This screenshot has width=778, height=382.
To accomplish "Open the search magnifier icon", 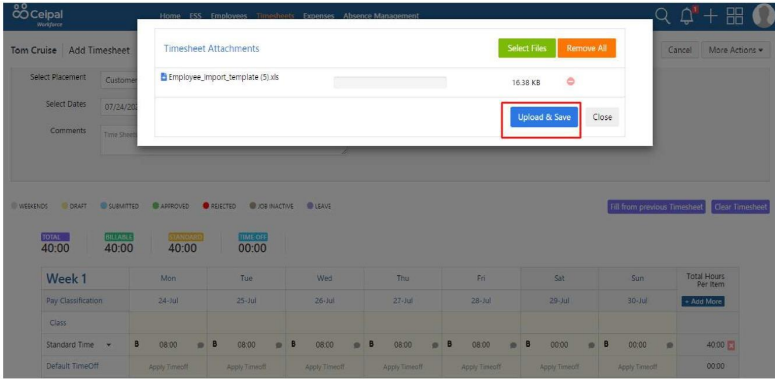I will pyautogui.click(x=662, y=16).
